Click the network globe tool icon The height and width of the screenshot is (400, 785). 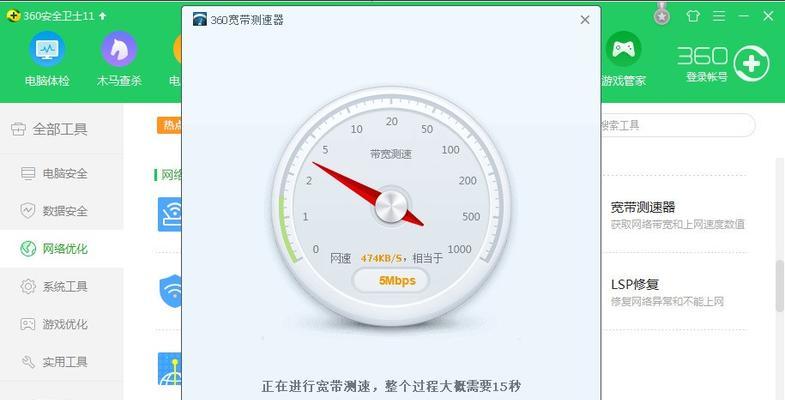[x=170, y=369]
